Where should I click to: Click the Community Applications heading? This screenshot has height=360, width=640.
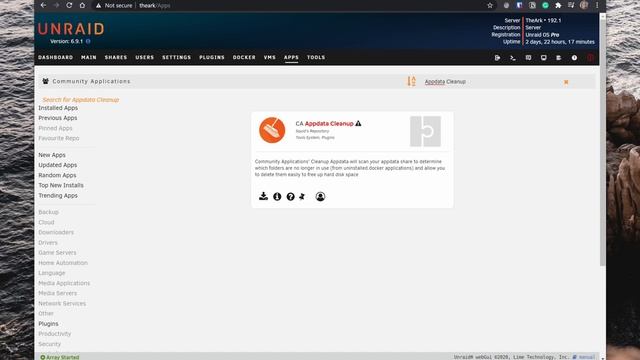click(91, 81)
